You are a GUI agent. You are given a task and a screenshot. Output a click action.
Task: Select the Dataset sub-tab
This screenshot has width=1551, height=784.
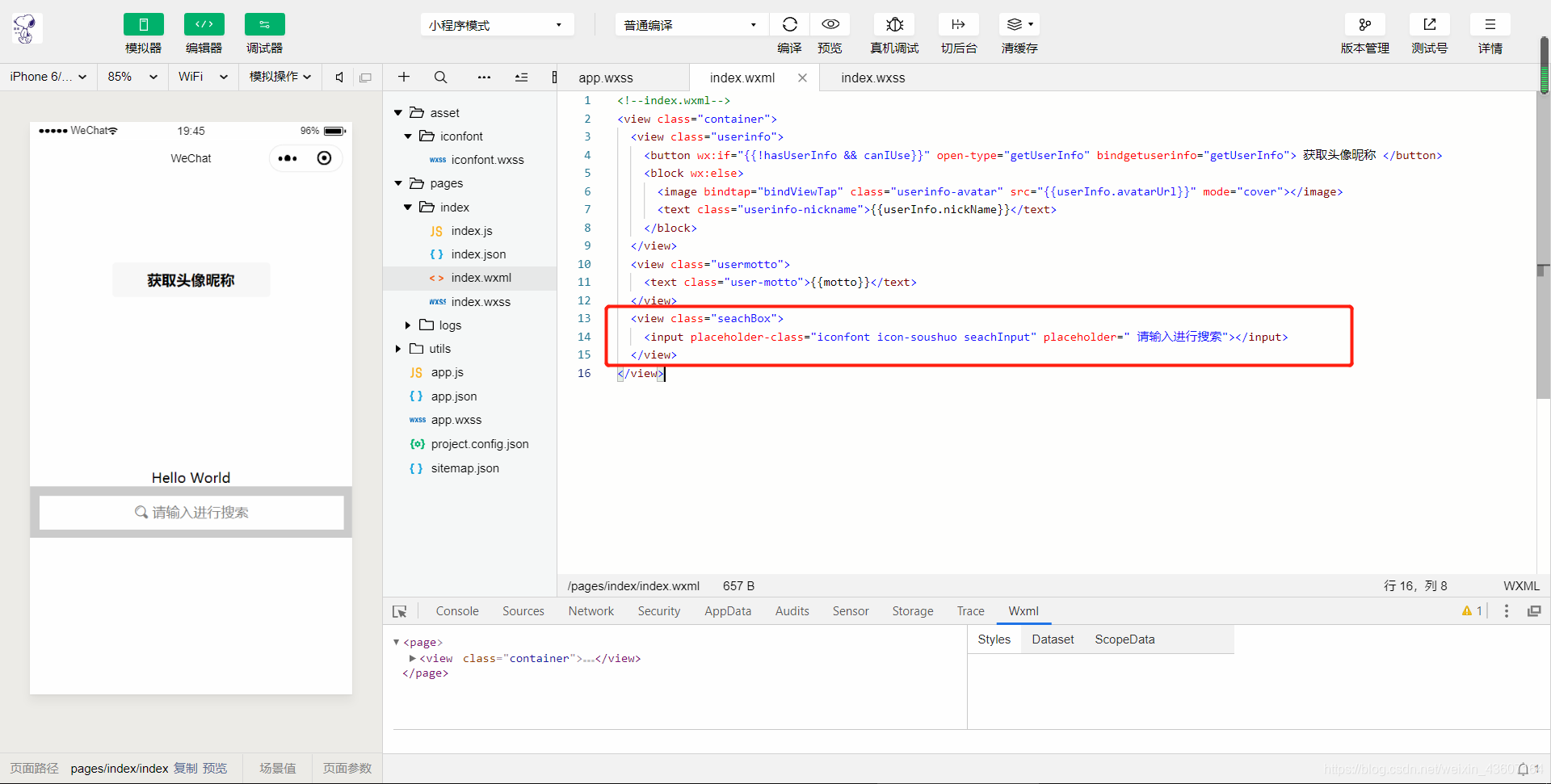(1053, 639)
